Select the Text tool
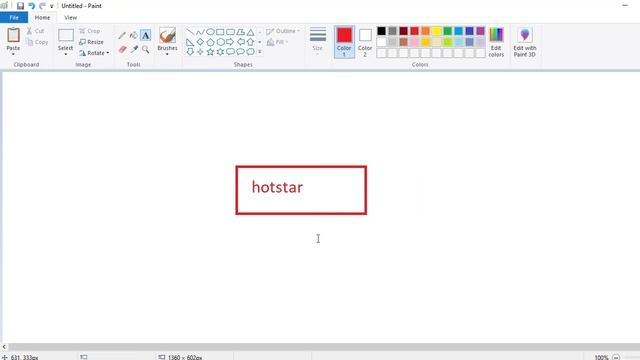 [x=146, y=36]
